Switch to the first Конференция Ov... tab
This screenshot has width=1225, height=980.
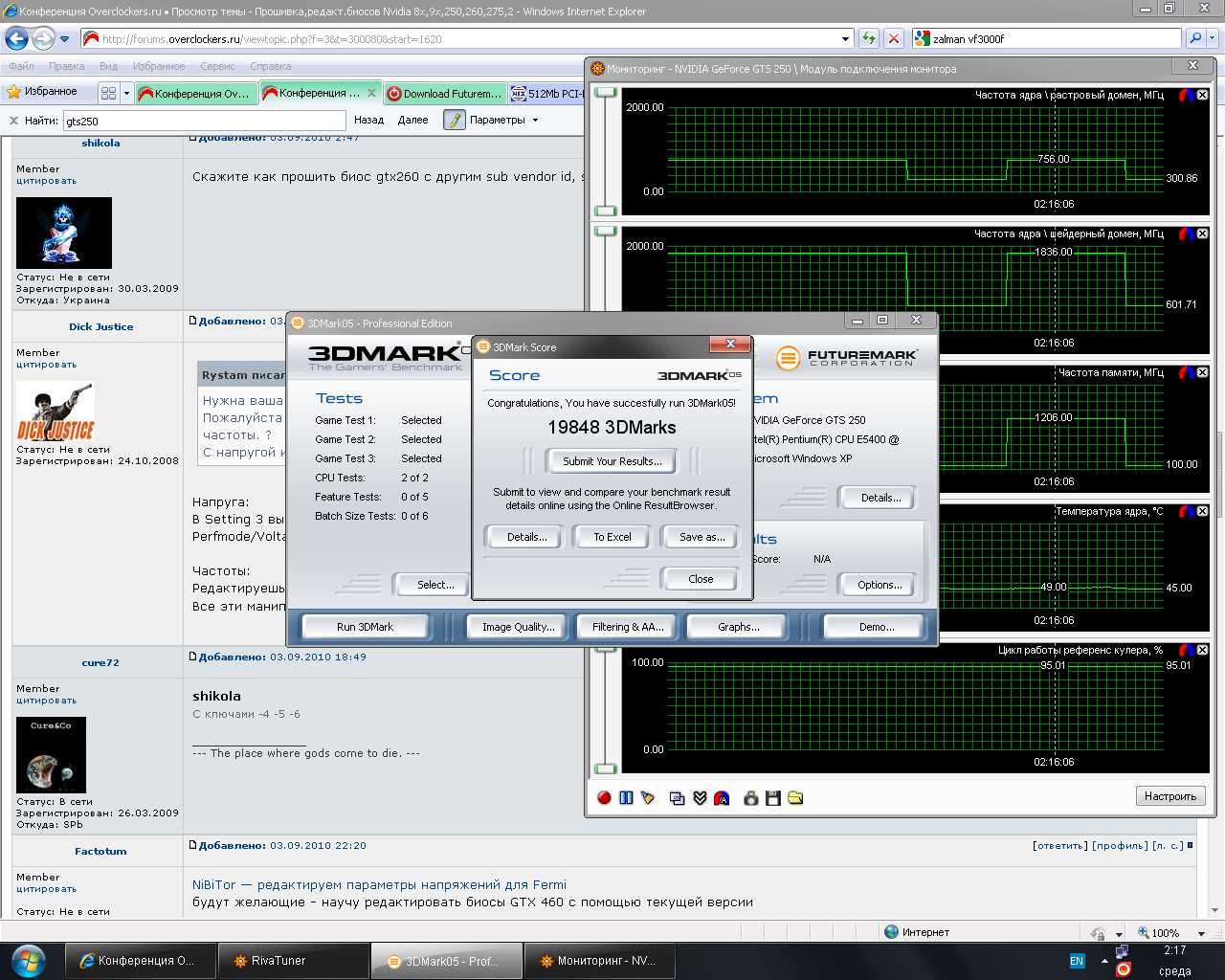(195, 93)
